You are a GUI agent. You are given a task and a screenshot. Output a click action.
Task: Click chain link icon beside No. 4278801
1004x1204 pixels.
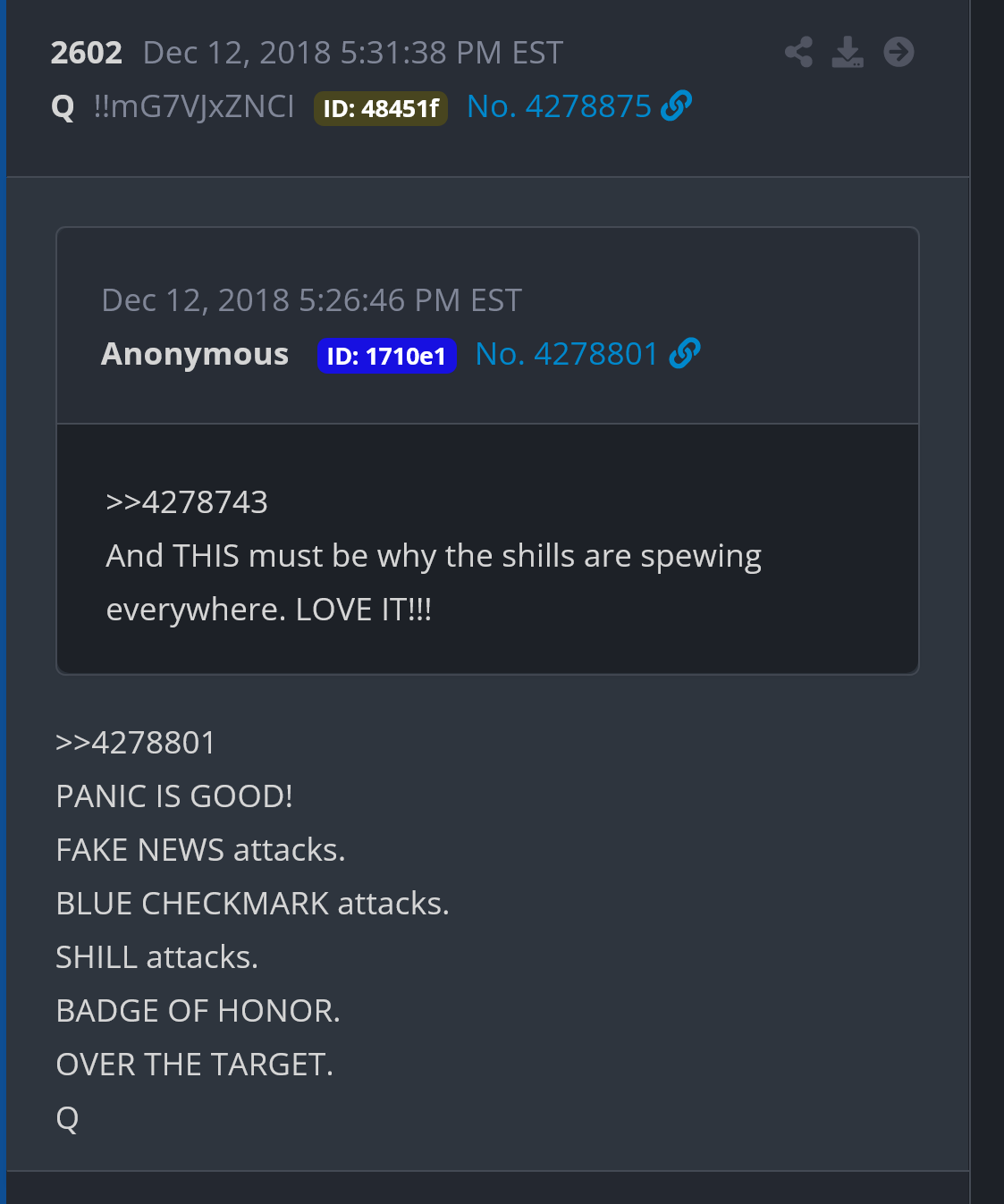[x=684, y=354]
